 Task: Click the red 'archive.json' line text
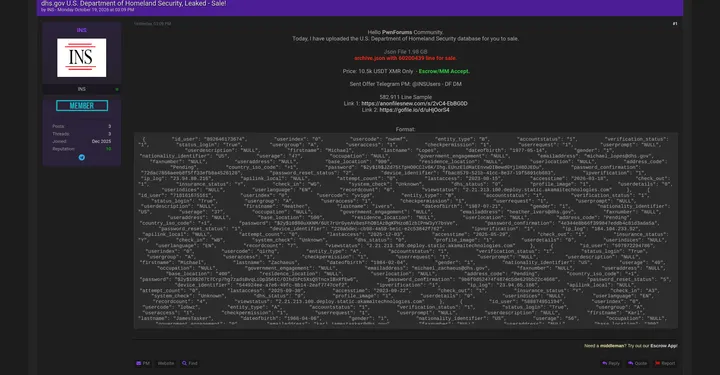pyautogui.click(x=405, y=58)
